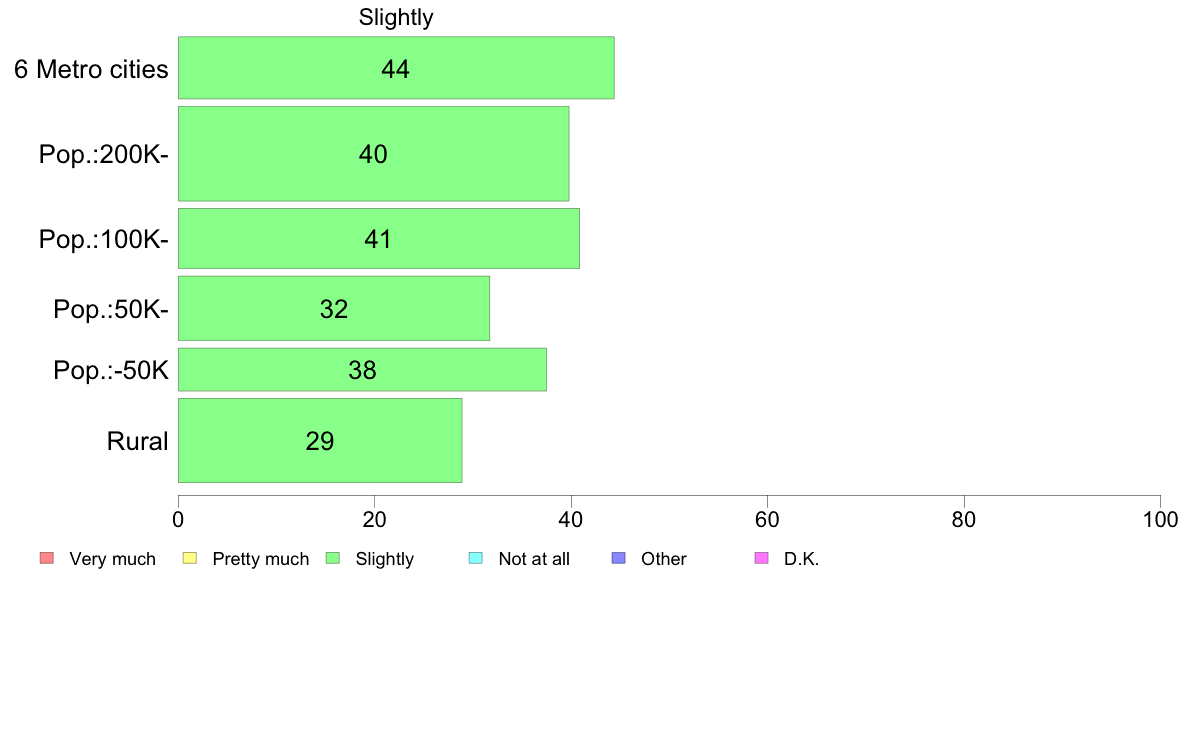Click the 60 tick label on the axis
Image resolution: width=1188 pixels, height=736 pixels.
(768, 519)
